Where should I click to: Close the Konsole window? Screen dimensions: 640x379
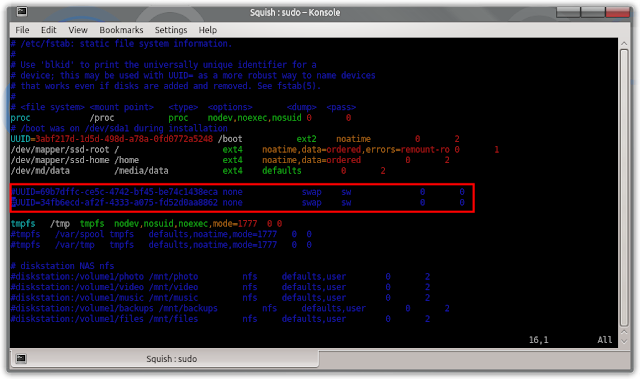pos(617,12)
